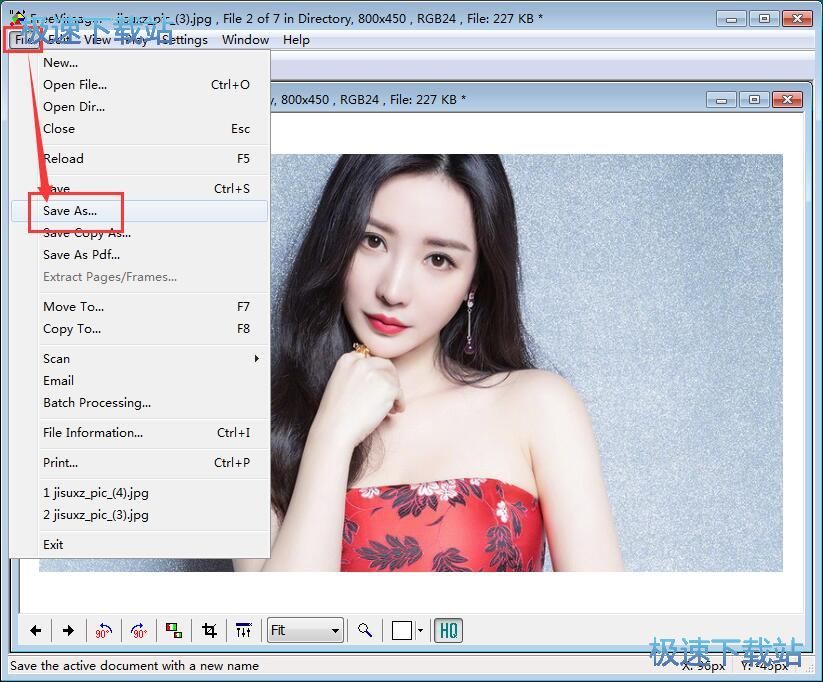
Task: Choose Print... menu entry
Action: 140,463
